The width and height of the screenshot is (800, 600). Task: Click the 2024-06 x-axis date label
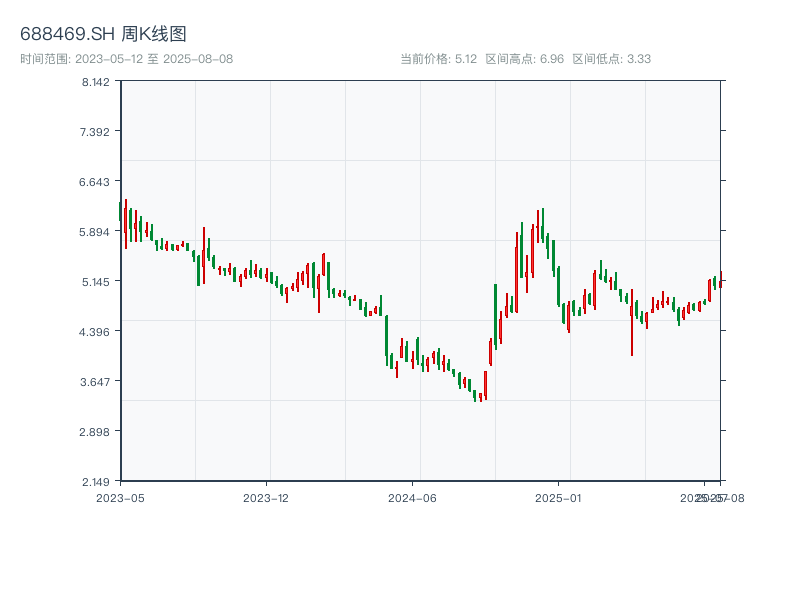point(413,497)
